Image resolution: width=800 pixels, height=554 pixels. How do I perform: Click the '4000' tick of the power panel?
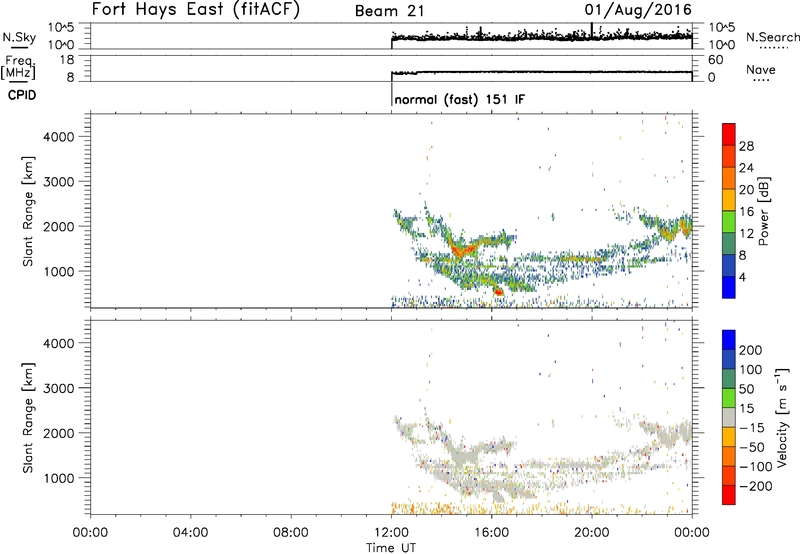58,137
